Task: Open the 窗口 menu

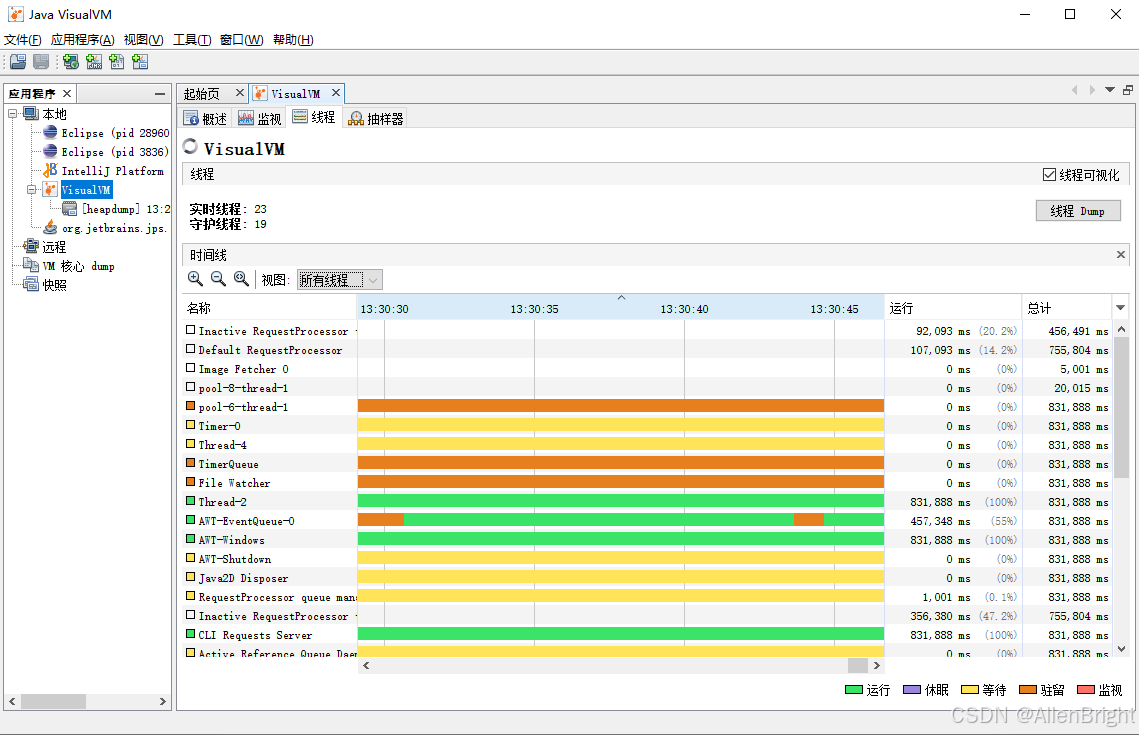Action: (242, 39)
